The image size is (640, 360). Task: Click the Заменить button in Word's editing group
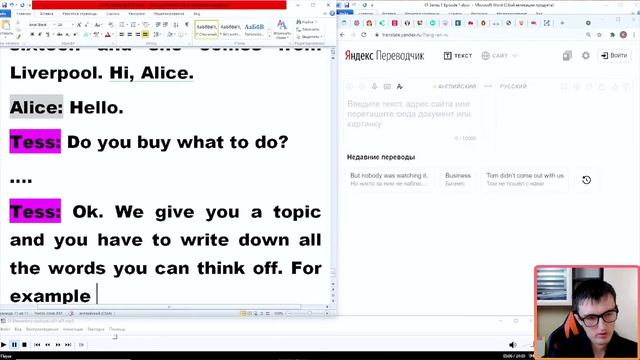[308, 29]
